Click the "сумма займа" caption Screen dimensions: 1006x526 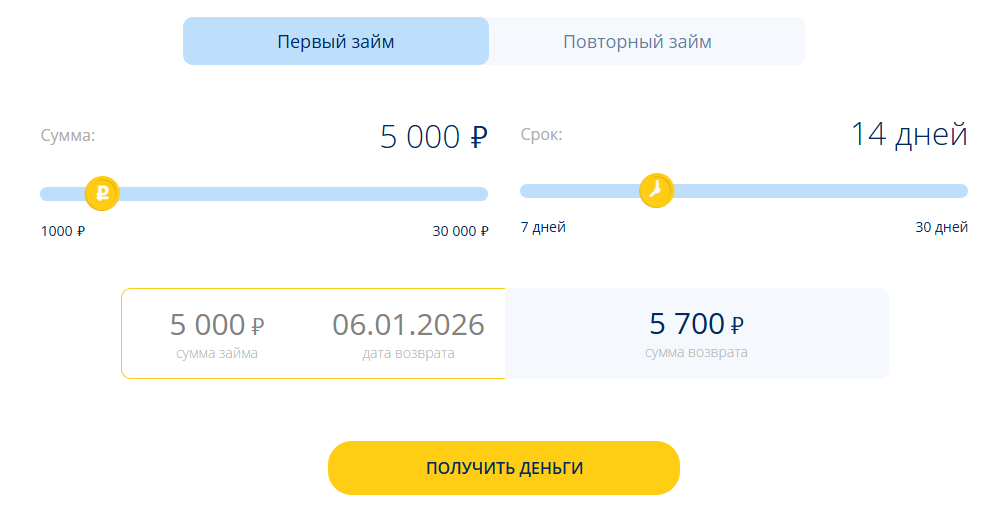[x=217, y=353]
